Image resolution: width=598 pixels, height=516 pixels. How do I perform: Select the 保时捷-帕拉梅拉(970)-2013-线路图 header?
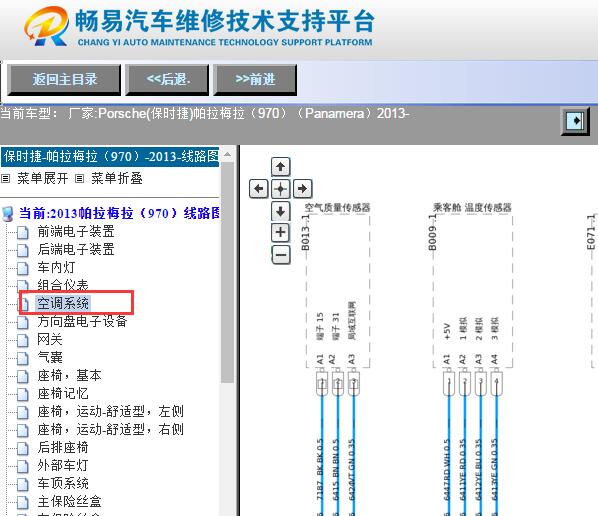[x=110, y=156]
